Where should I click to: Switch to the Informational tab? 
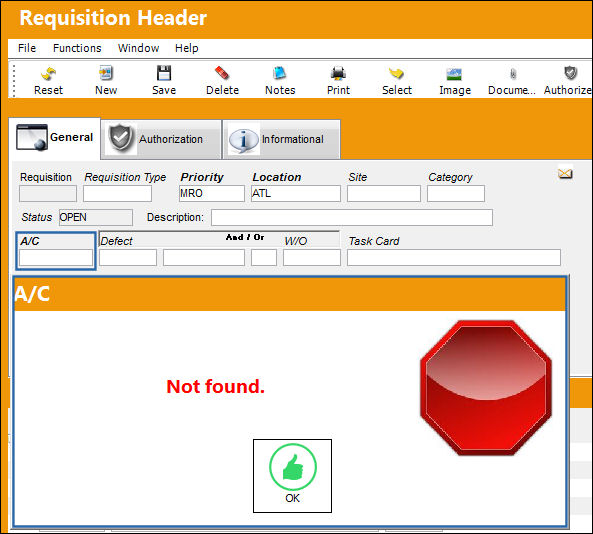(x=282, y=139)
